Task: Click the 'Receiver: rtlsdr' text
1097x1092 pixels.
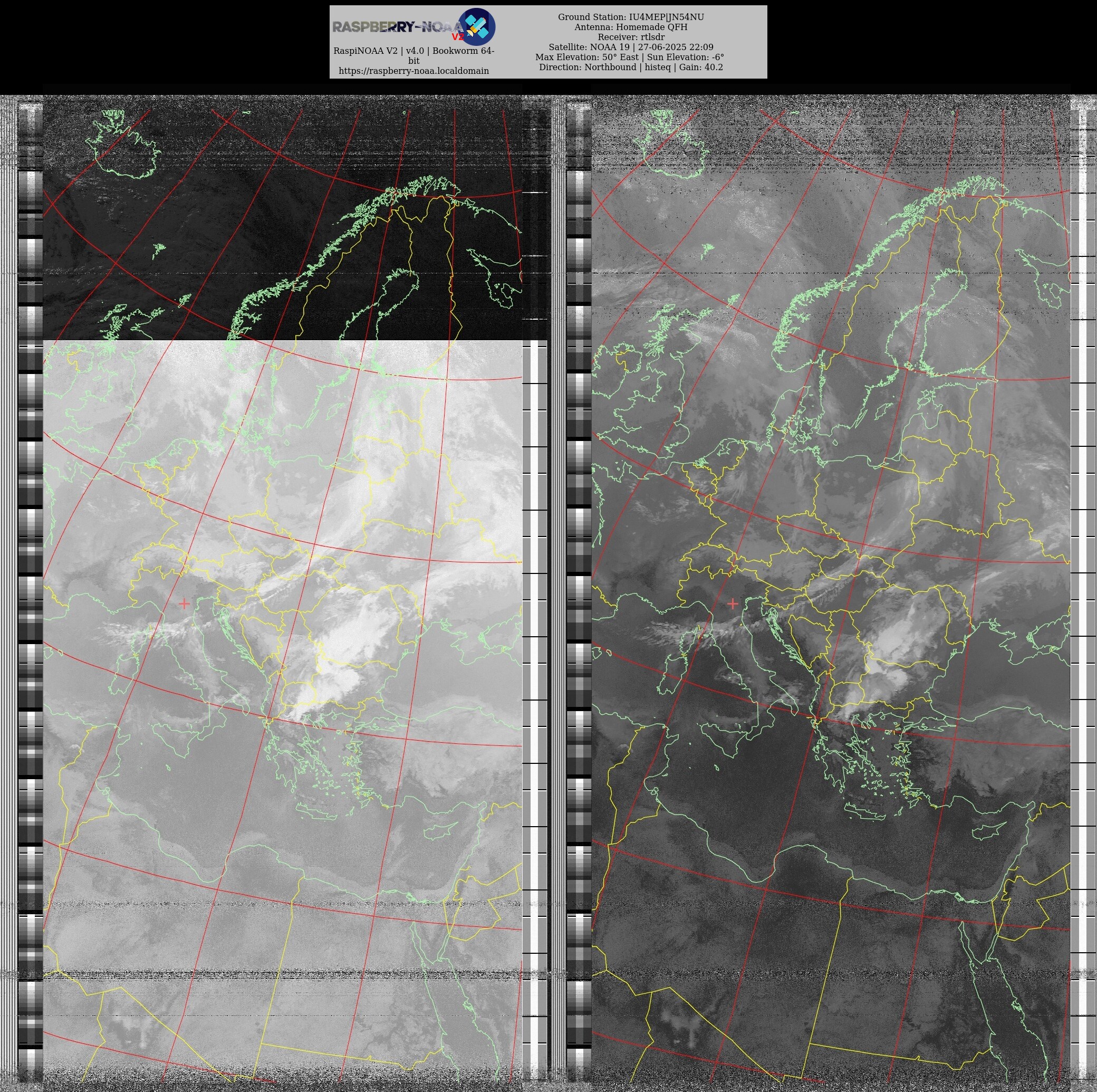Action: [x=631, y=37]
